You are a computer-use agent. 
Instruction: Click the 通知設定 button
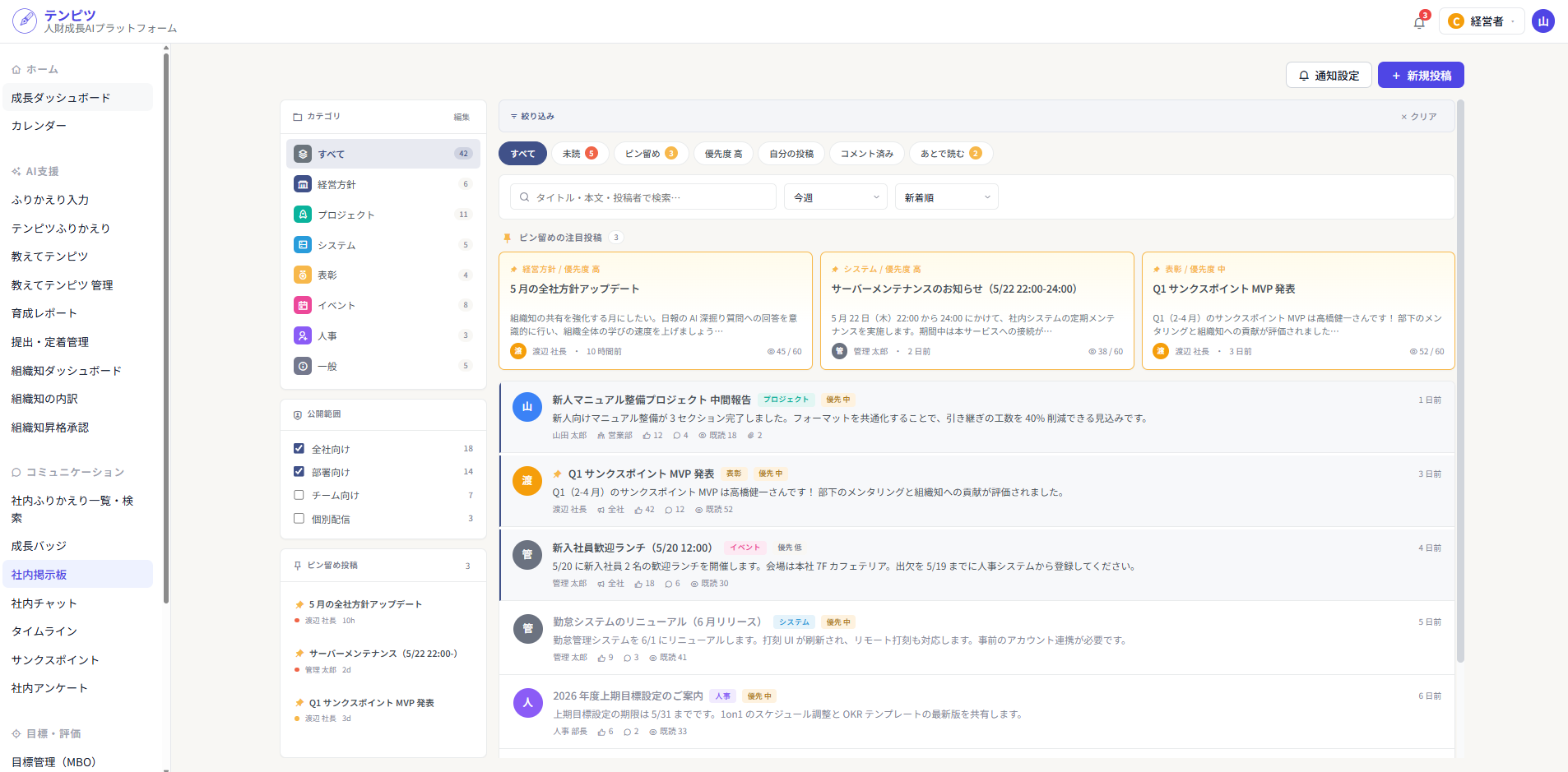point(1329,76)
